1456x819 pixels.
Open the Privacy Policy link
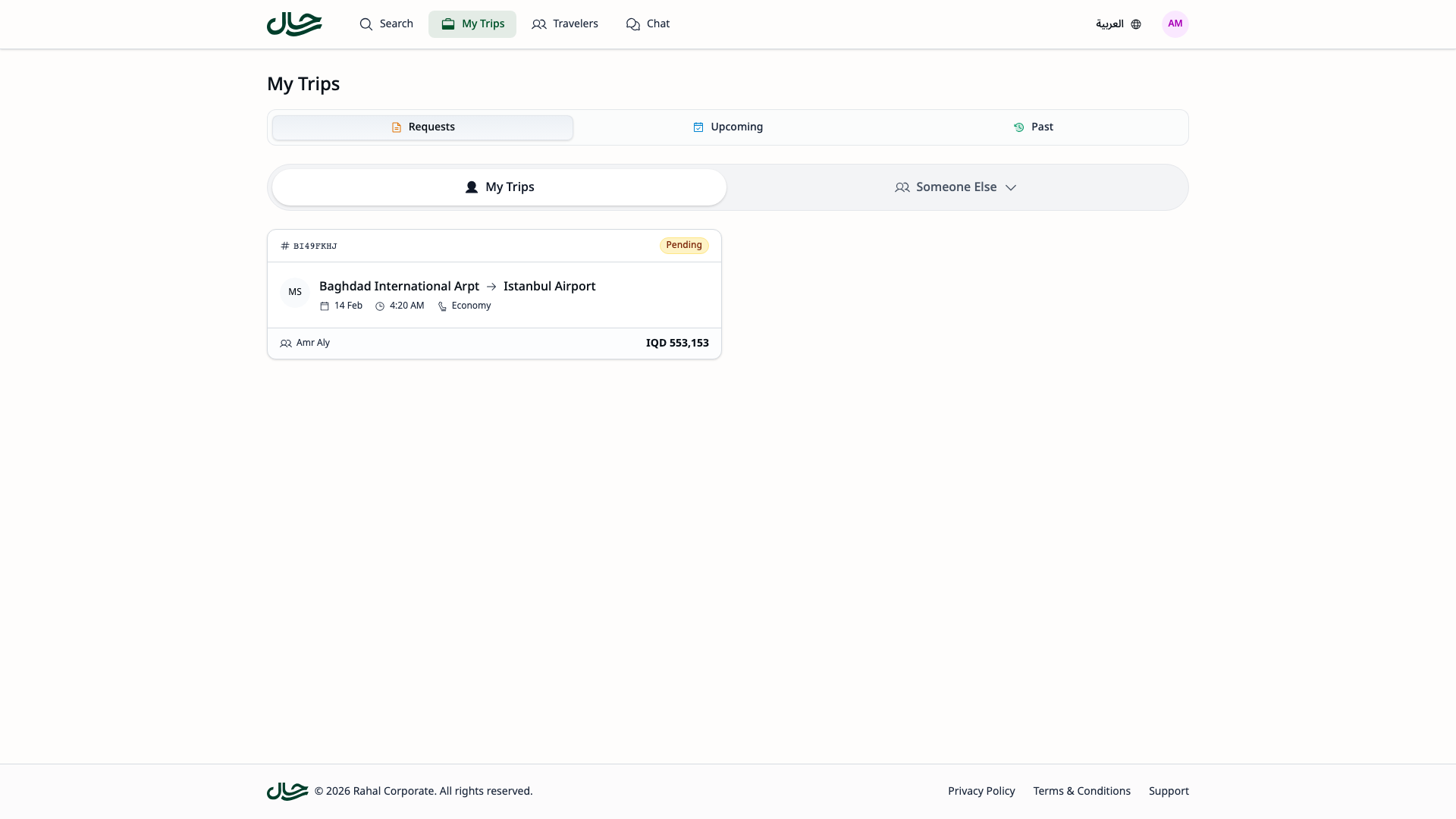[981, 791]
